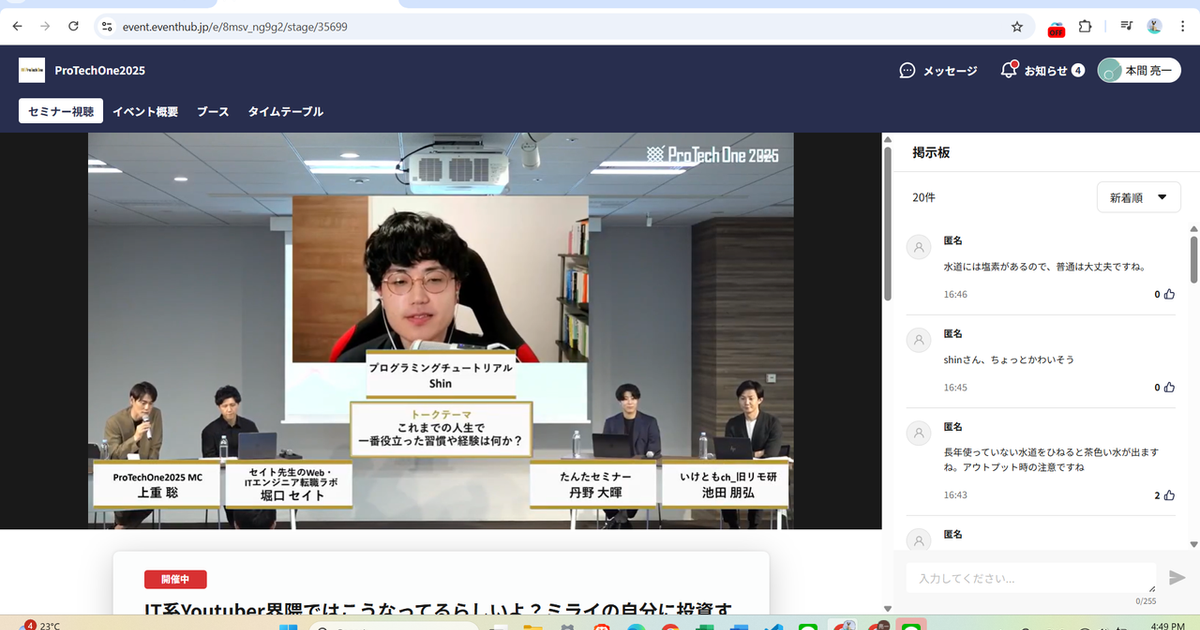Click the 開催中 status badge
1200x630 pixels.
point(176,579)
